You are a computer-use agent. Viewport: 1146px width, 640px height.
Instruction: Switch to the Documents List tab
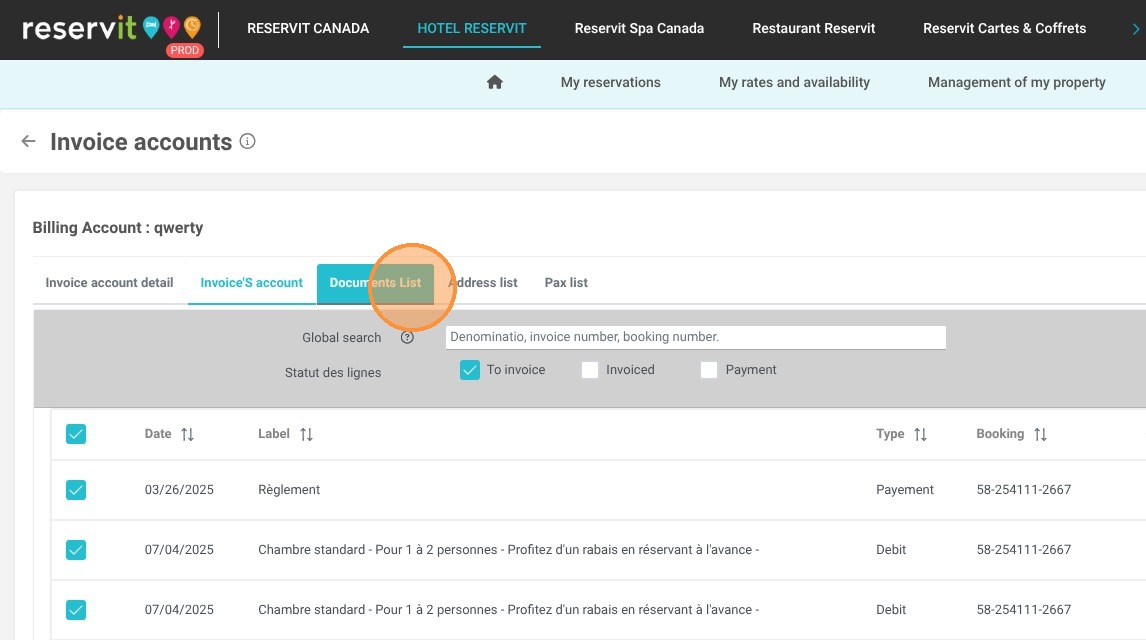[x=375, y=283]
